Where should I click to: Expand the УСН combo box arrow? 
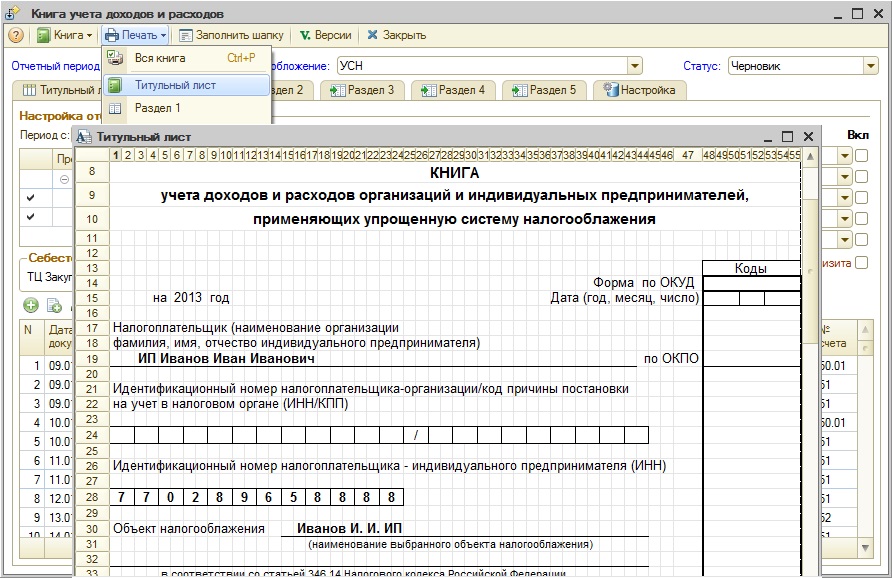(635, 66)
